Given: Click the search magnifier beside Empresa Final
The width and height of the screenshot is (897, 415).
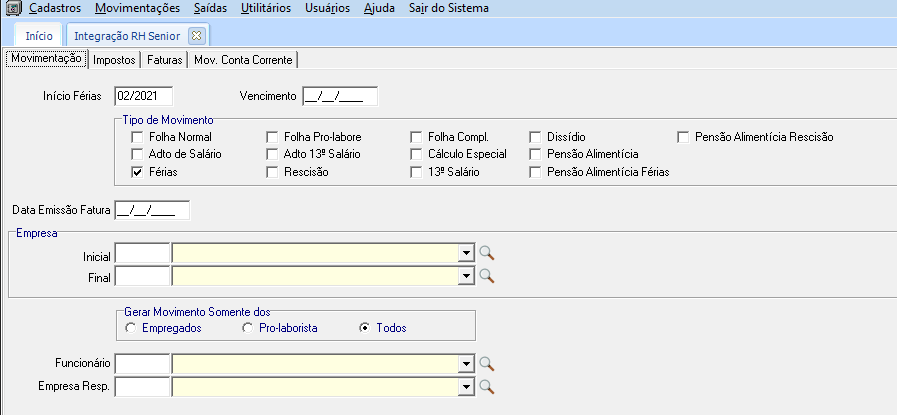Looking at the screenshot, I should [487, 276].
